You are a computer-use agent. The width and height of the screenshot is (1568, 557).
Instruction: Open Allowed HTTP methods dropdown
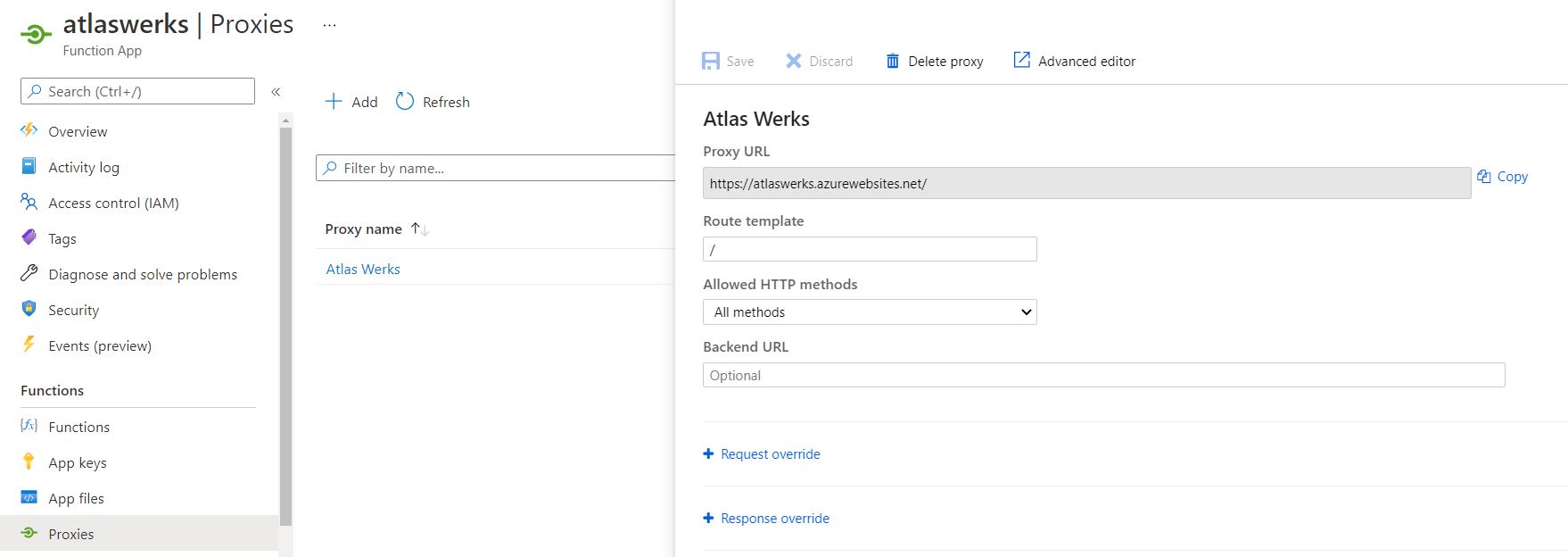click(x=870, y=312)
